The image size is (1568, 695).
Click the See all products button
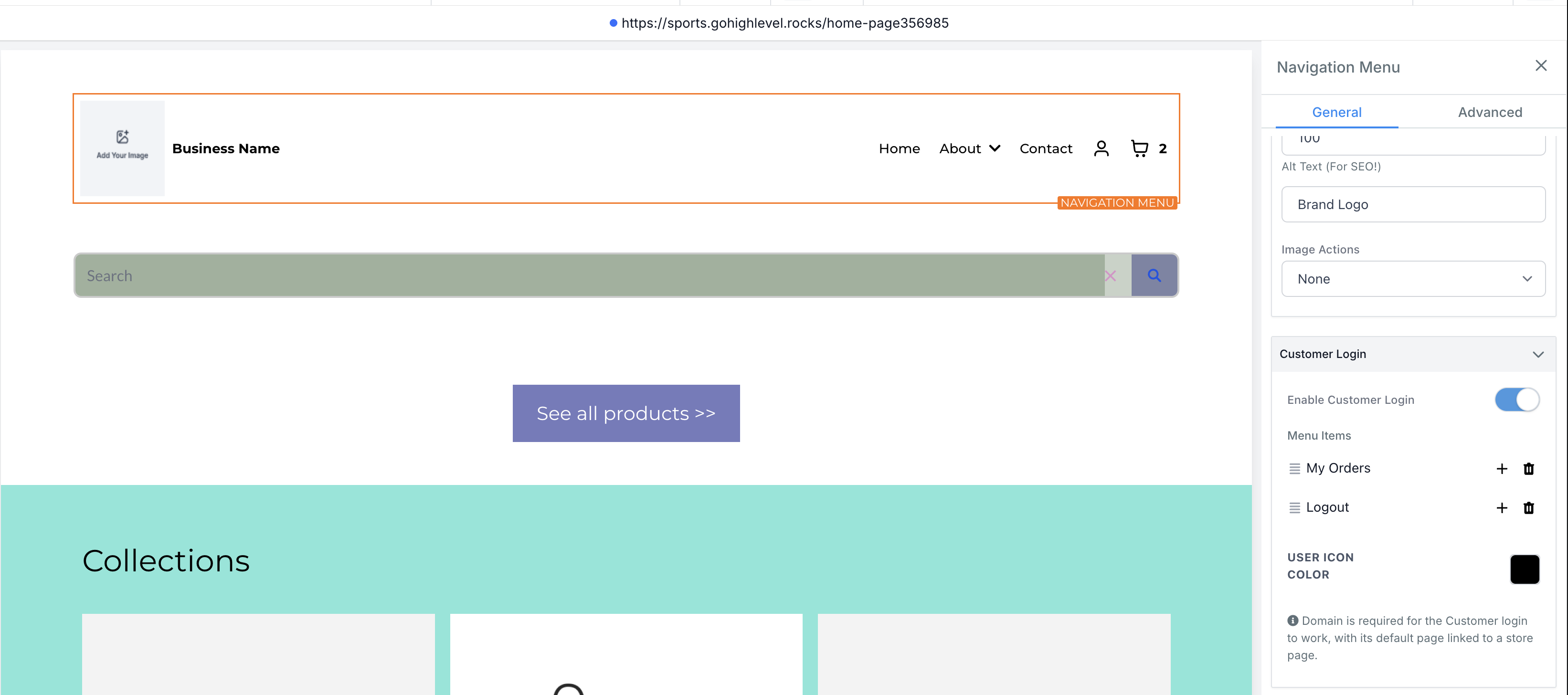[626, 413]
